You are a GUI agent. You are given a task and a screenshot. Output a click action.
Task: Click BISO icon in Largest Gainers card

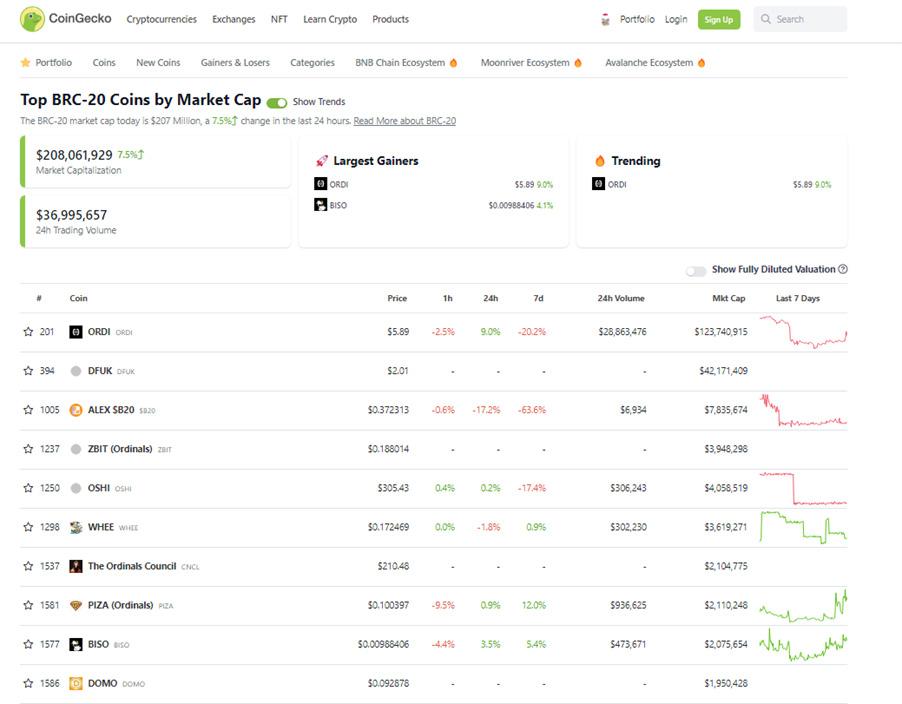(x=320, y=204)
